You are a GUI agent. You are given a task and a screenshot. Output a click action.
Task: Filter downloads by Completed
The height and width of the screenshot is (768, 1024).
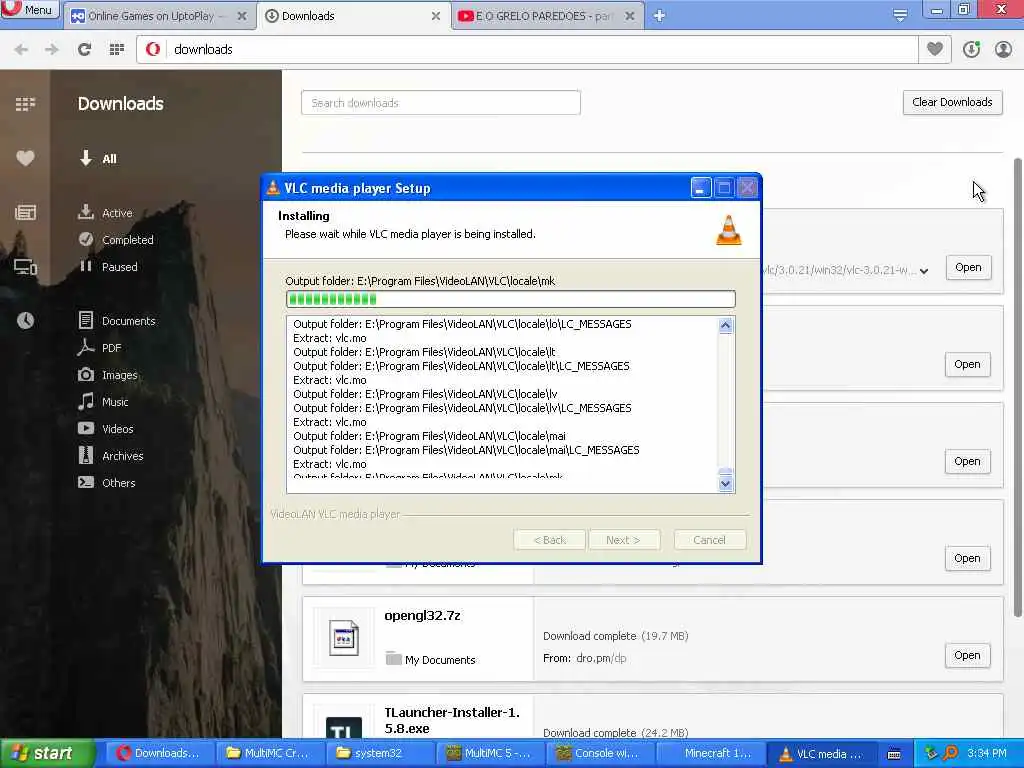[116, 240]
